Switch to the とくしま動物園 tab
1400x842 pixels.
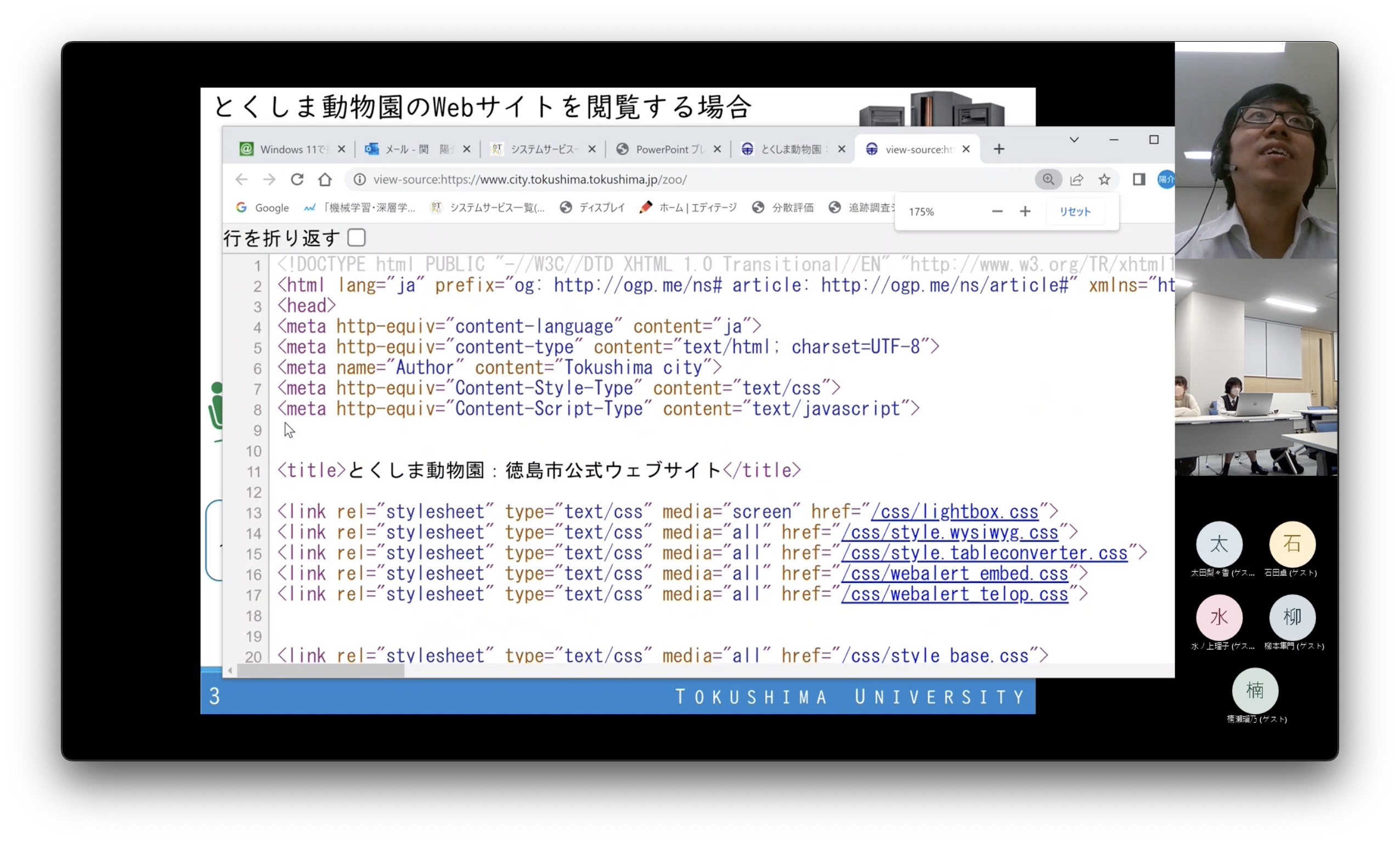(792, 149)
